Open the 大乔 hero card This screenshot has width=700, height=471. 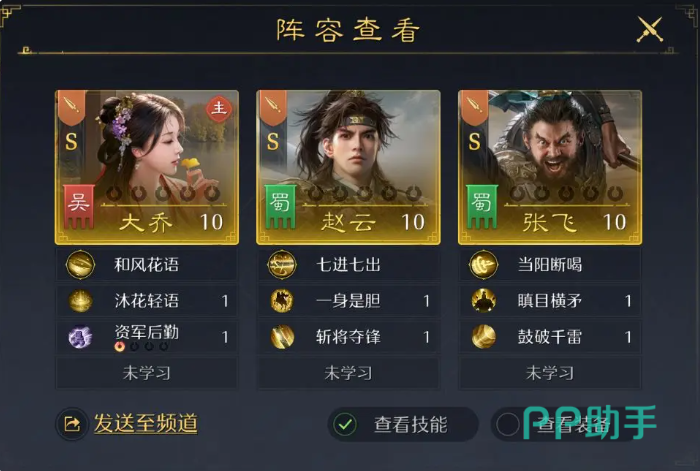(x=147, y=167)
